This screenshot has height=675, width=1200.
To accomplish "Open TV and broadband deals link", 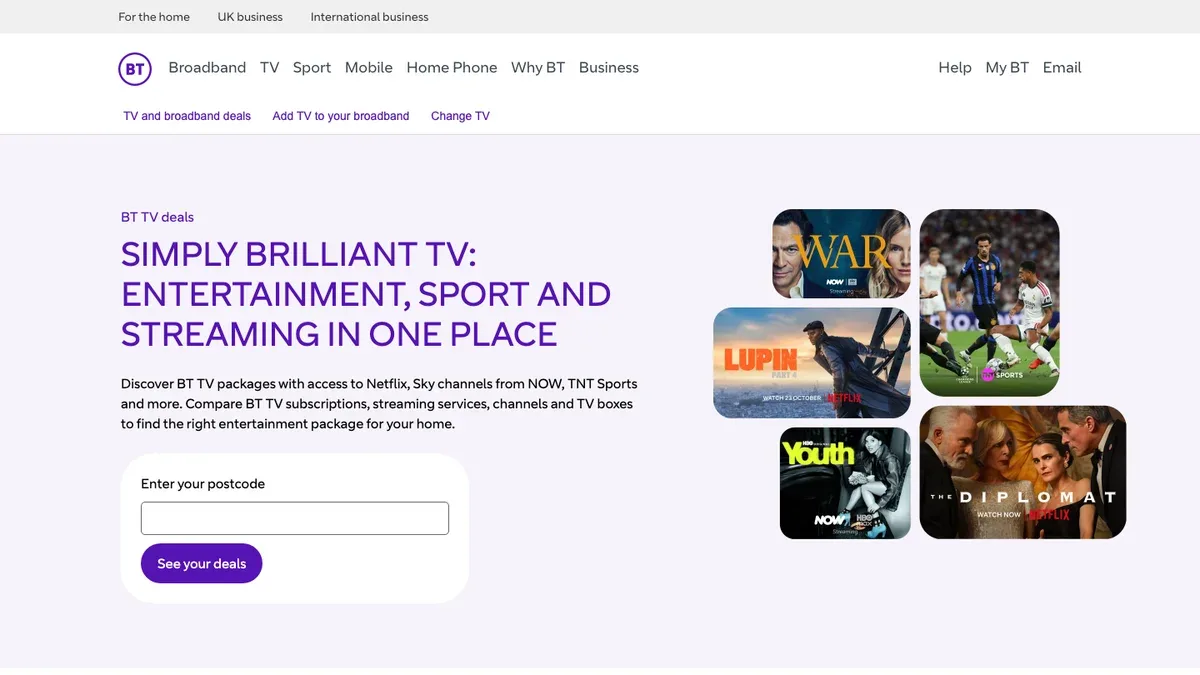I will coord(187,116).
